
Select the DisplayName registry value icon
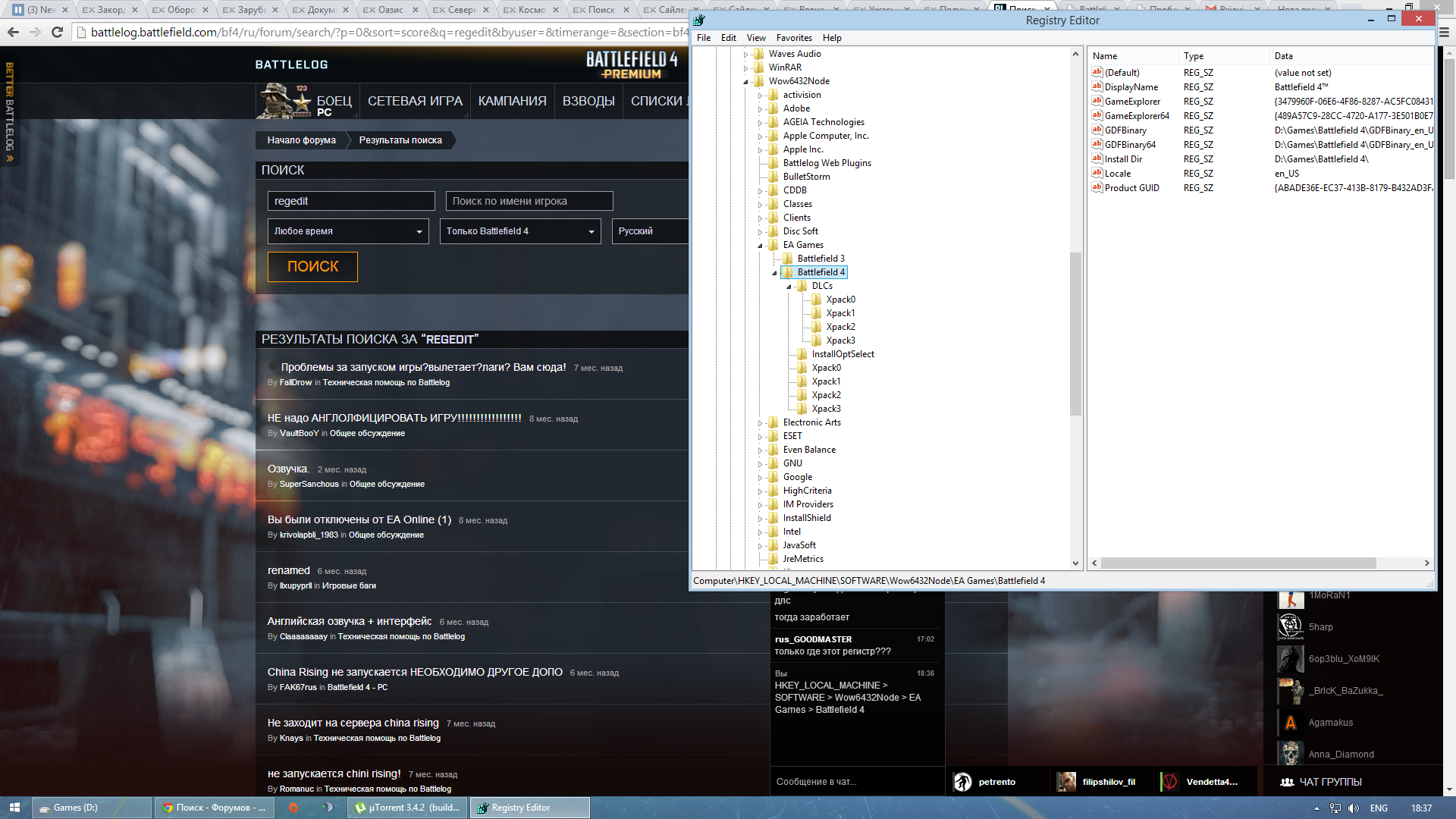pos(1097,86)
